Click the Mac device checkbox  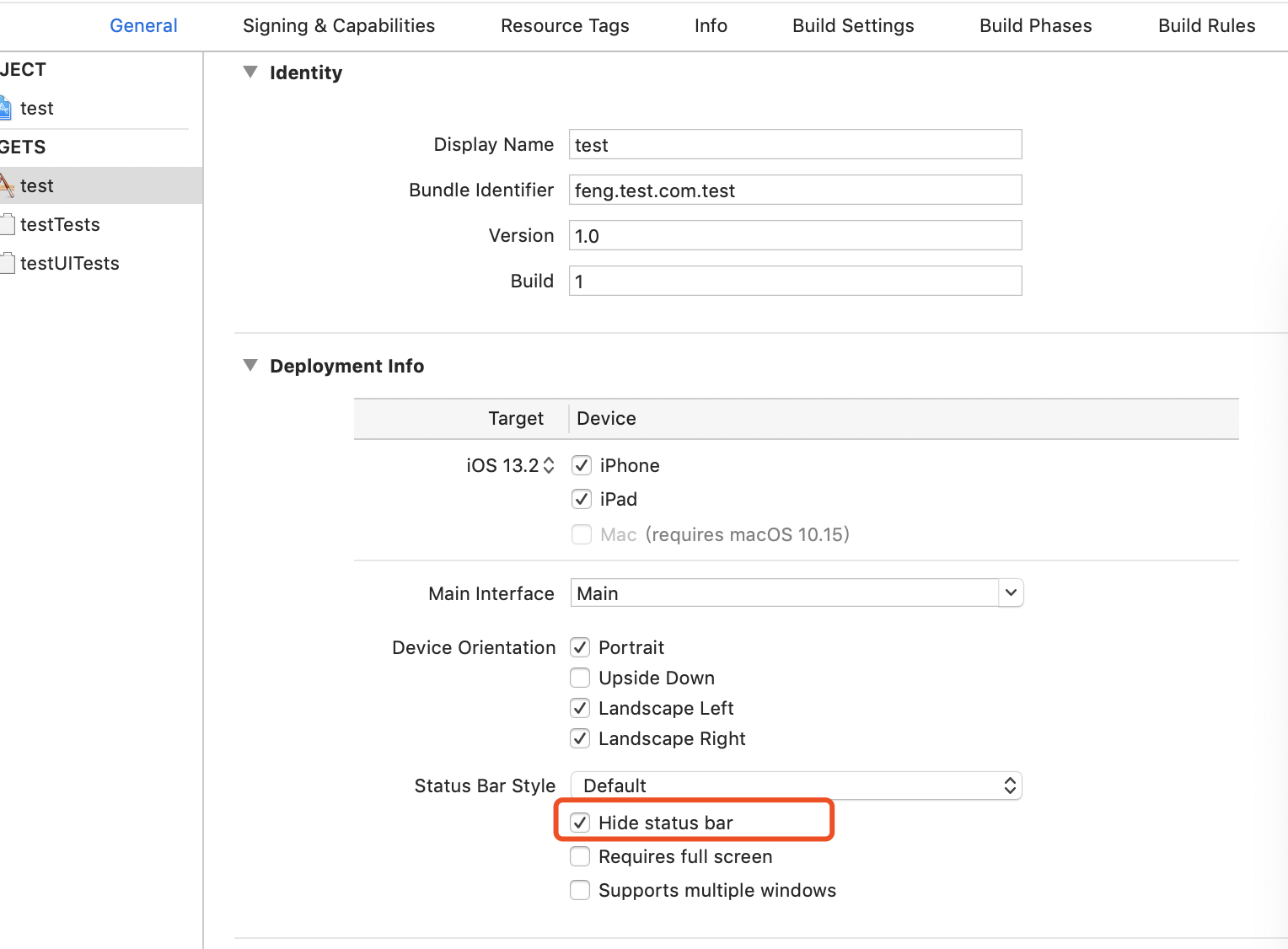point(582,534)
